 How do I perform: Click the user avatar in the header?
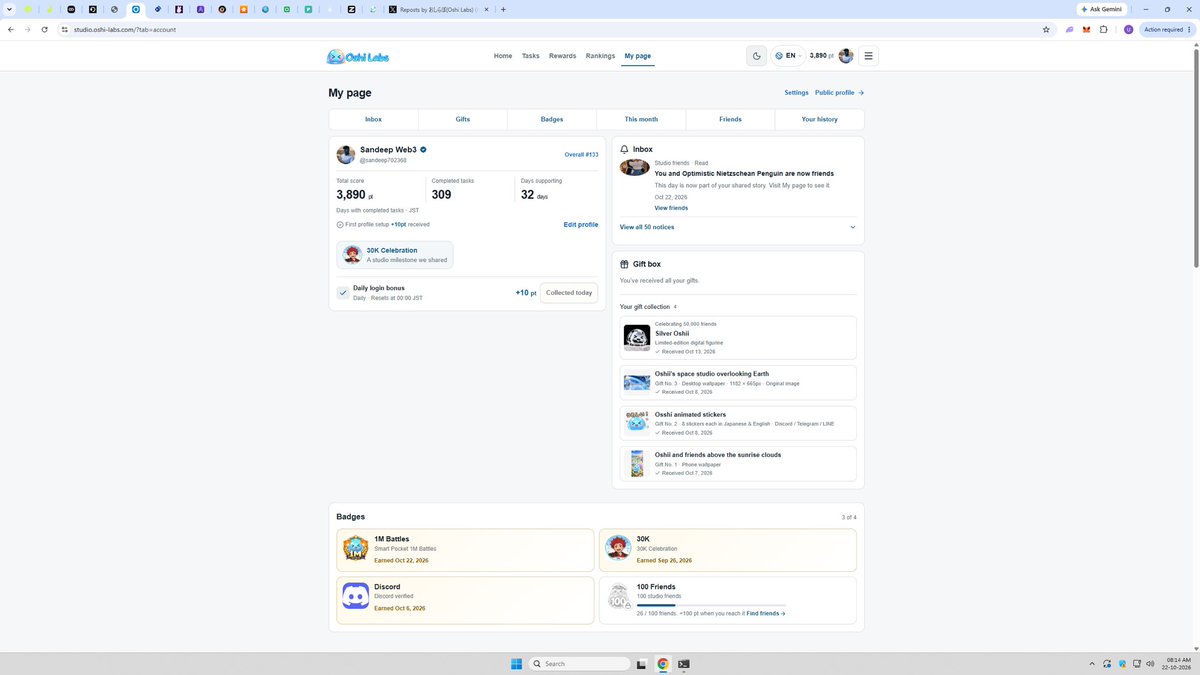(x=846, y=56)
